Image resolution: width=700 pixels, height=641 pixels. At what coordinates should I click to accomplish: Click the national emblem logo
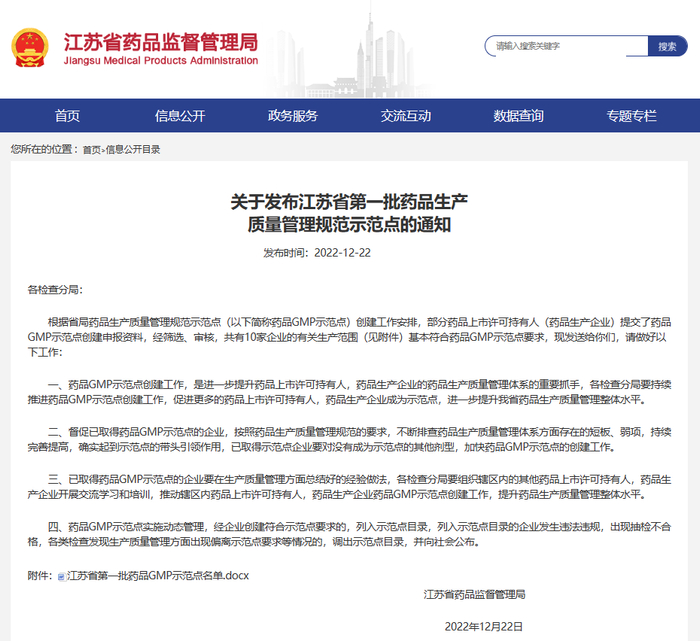[29, 48]
